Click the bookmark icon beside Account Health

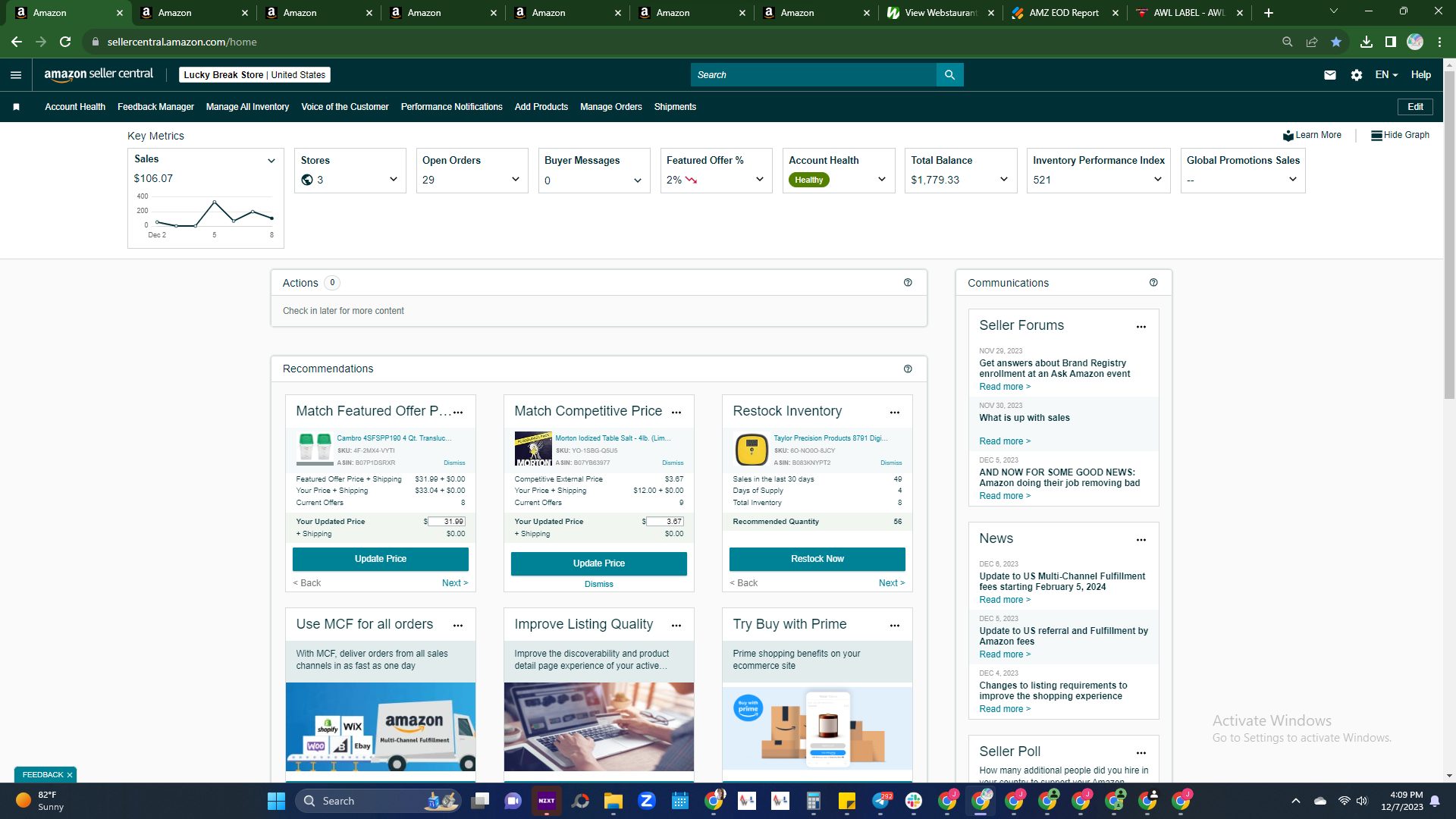16,107
